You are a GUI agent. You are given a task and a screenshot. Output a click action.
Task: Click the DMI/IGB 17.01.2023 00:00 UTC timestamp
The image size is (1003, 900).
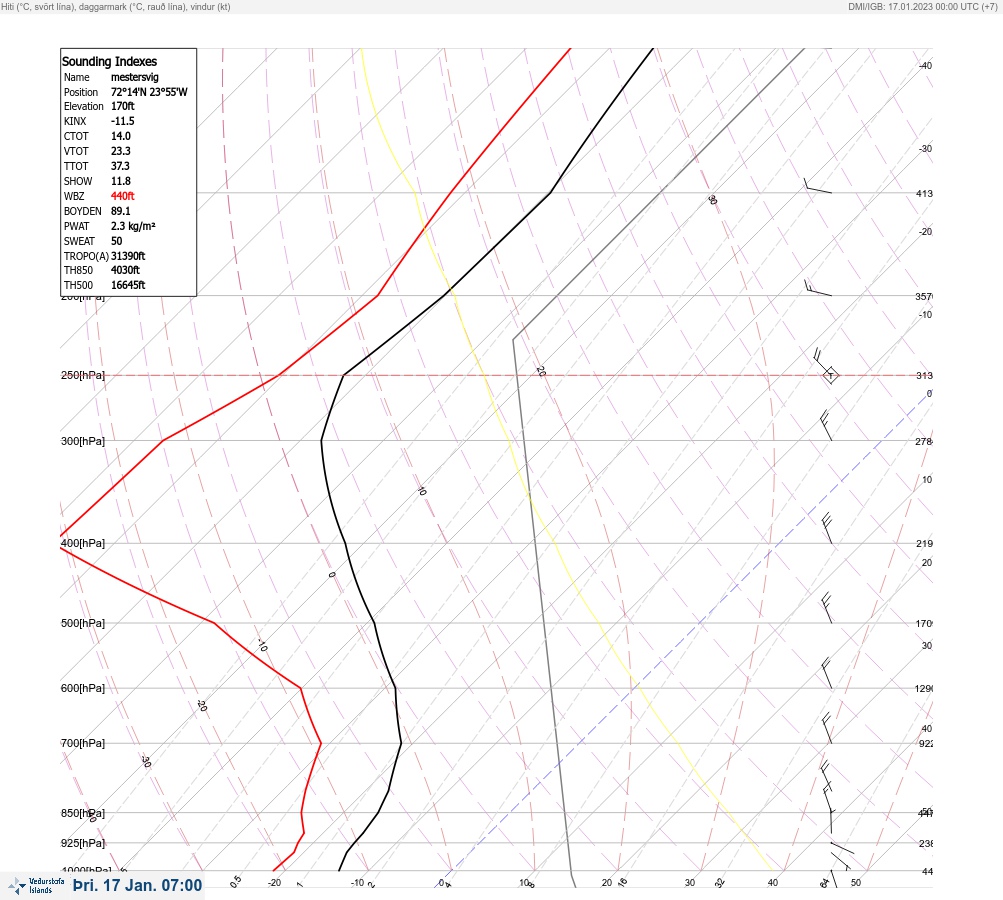[922, 7]
